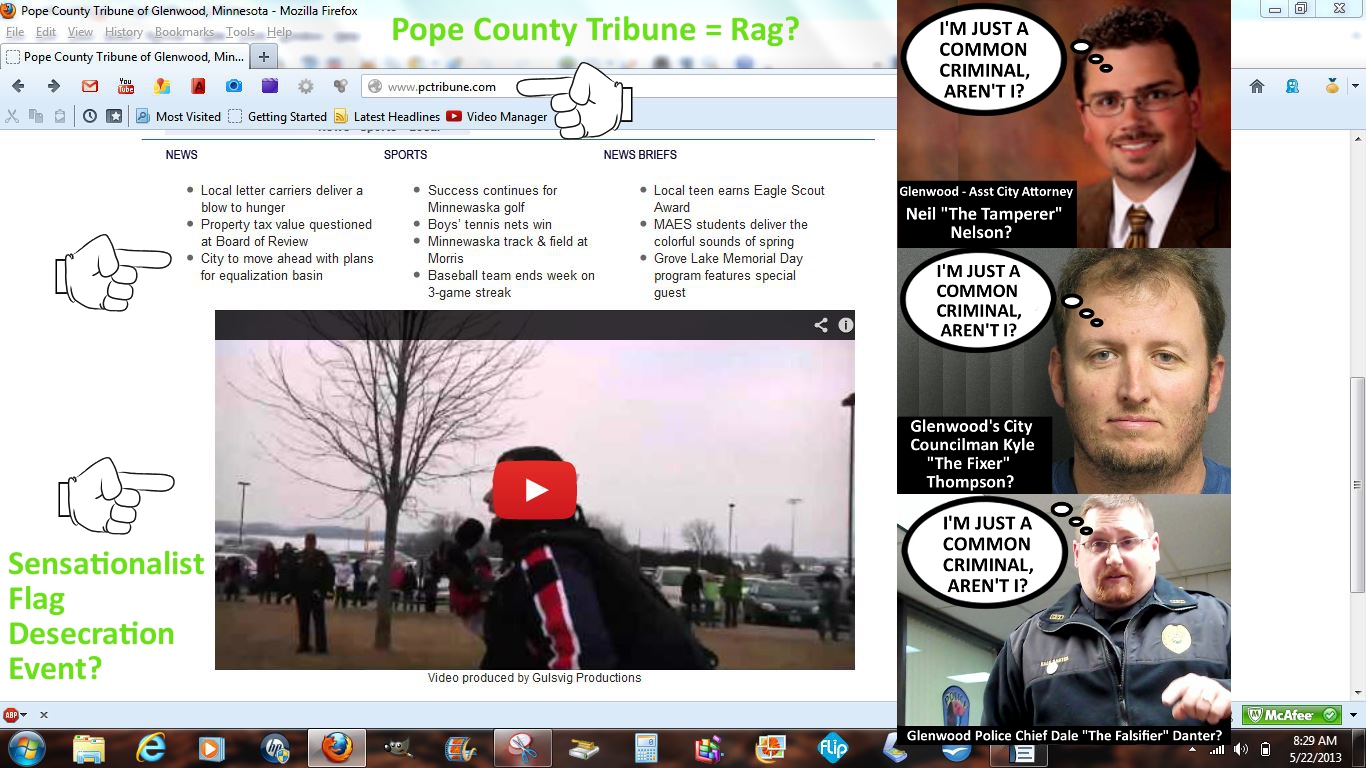Open the Bookmarks menu
This screenshot has height=768, width=1366.
184,32
